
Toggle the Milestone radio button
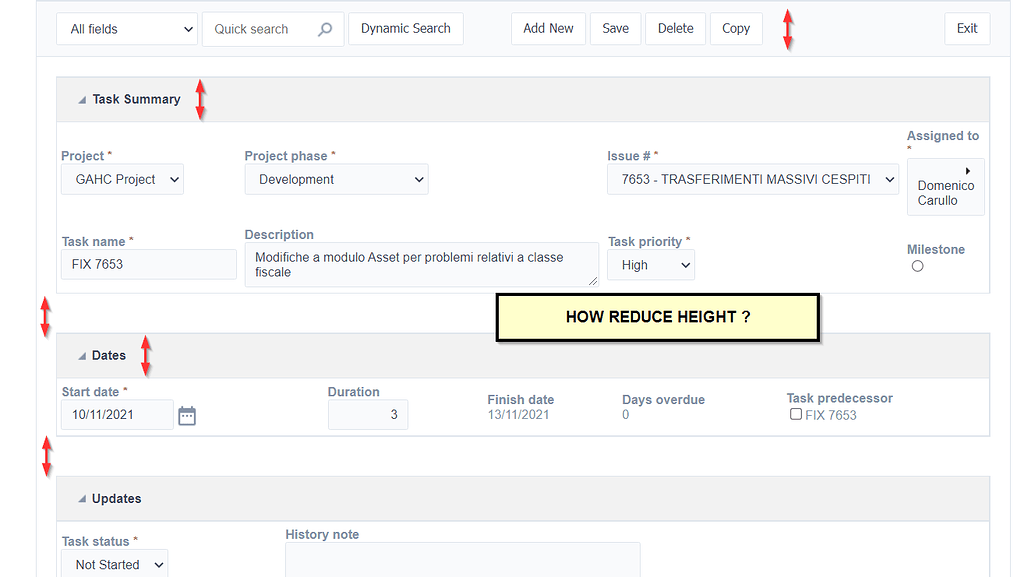(x=918, y=266)
